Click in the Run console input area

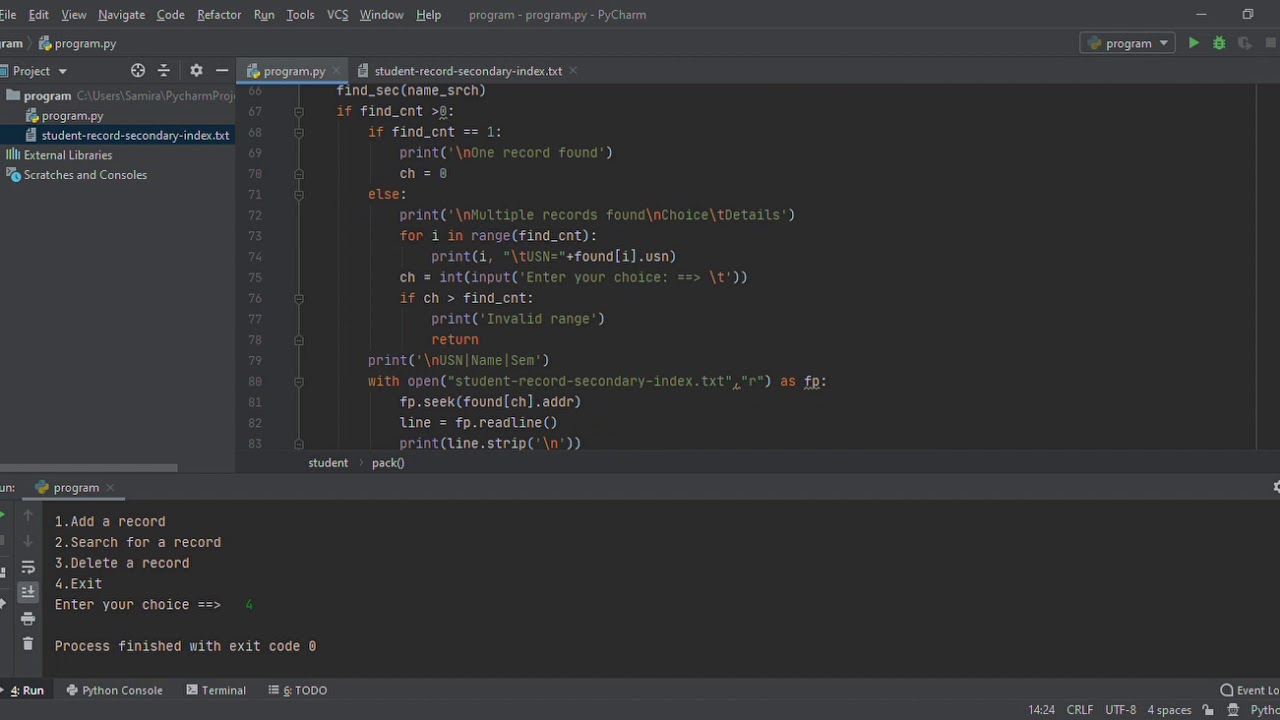[249, 605]
